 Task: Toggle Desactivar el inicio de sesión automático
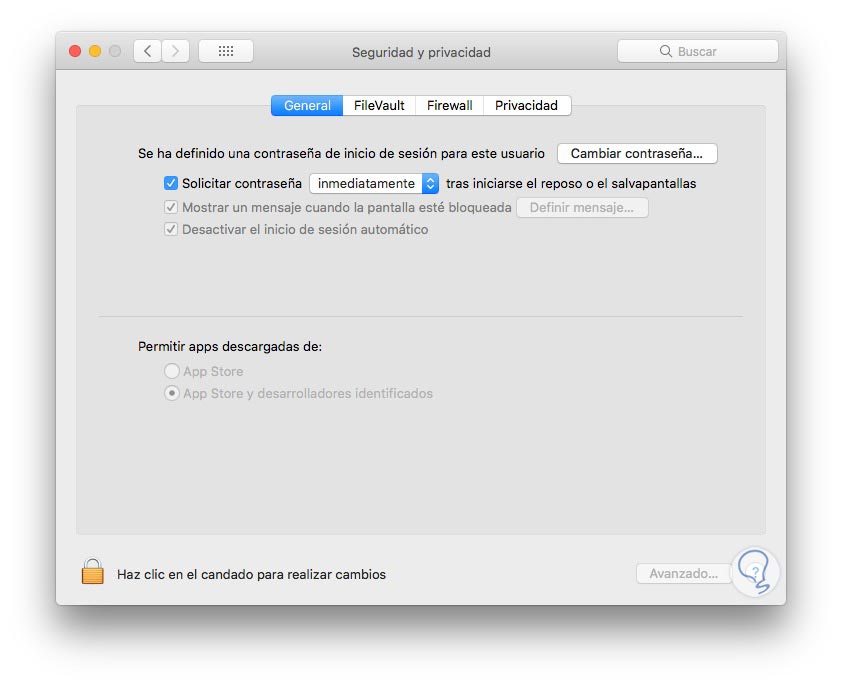171,229
